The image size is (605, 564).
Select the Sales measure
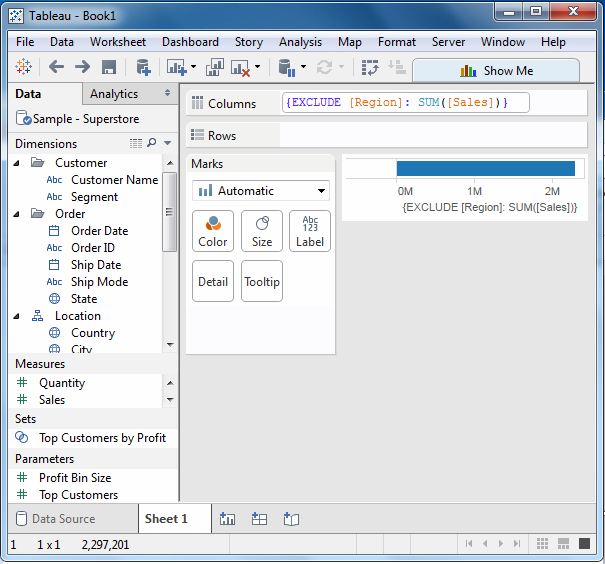pos(52,400)
